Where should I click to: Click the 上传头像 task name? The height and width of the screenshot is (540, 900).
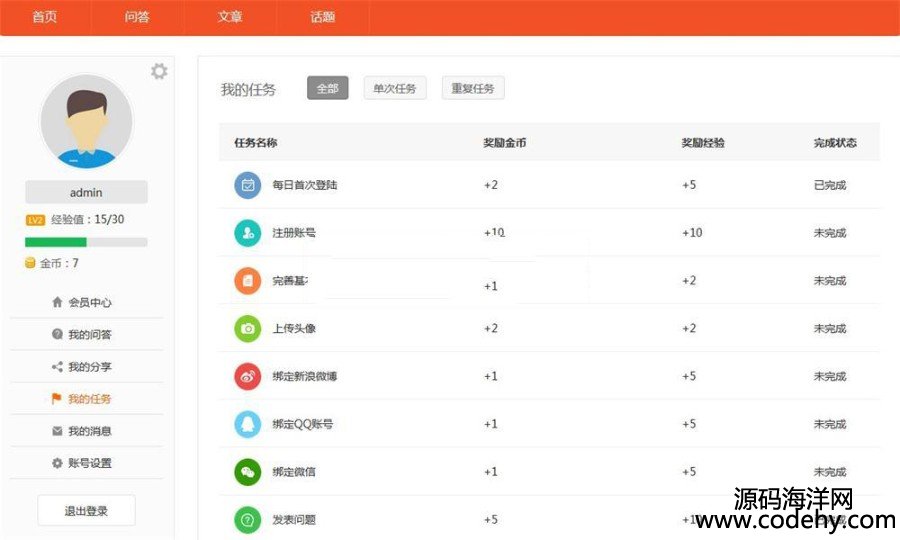[x=294, y=328]
